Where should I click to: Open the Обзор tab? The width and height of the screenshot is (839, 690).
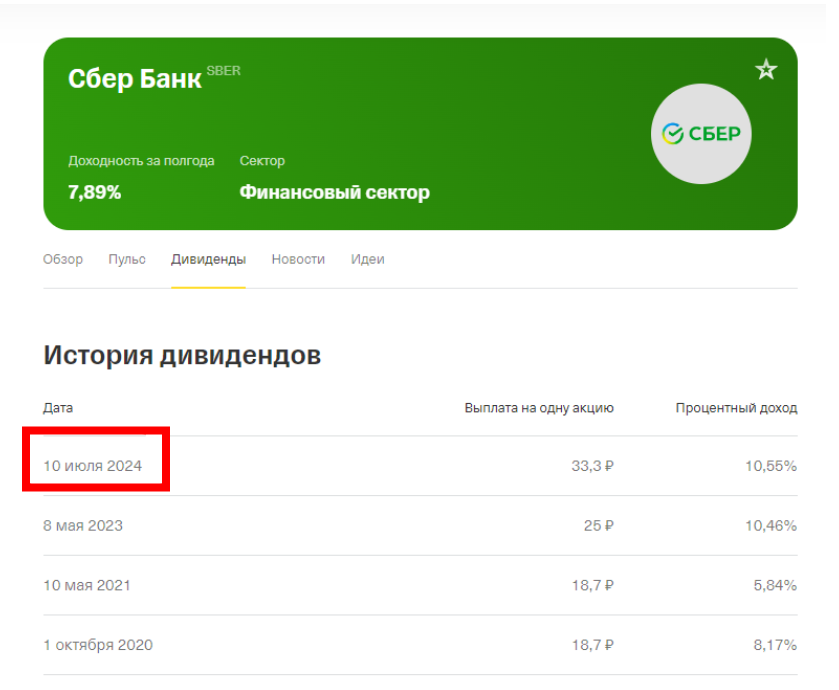pos(63,259)
